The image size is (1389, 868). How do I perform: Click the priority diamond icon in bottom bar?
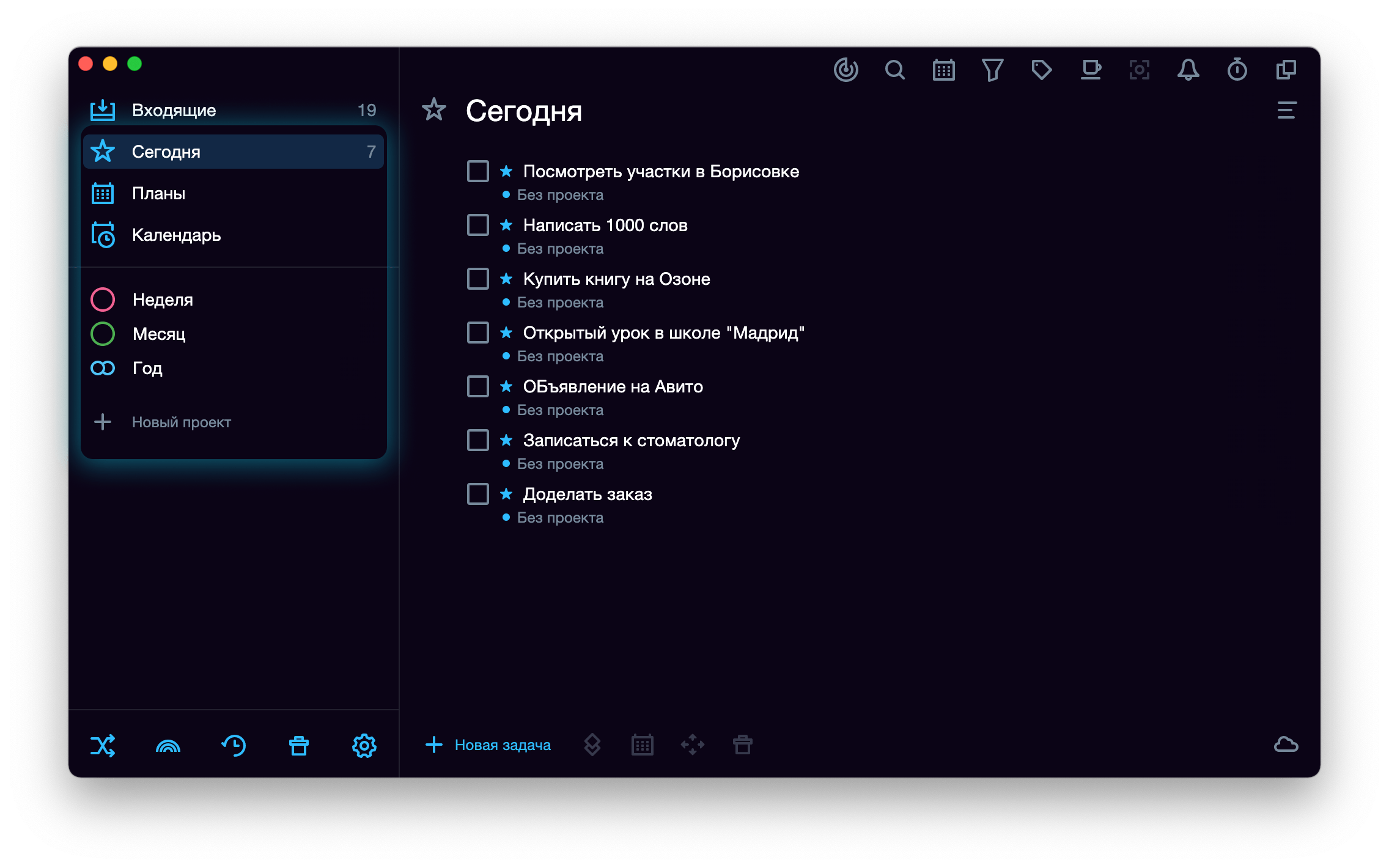click(592, 745)
